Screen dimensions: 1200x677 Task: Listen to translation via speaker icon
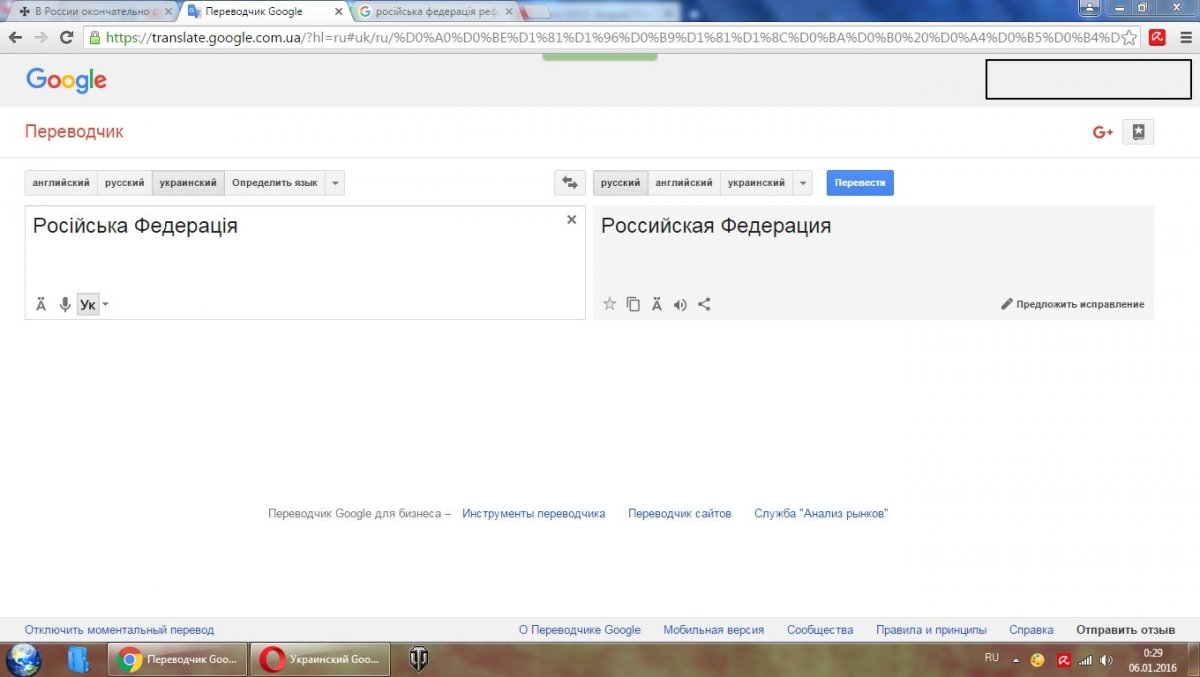(680, 305)
